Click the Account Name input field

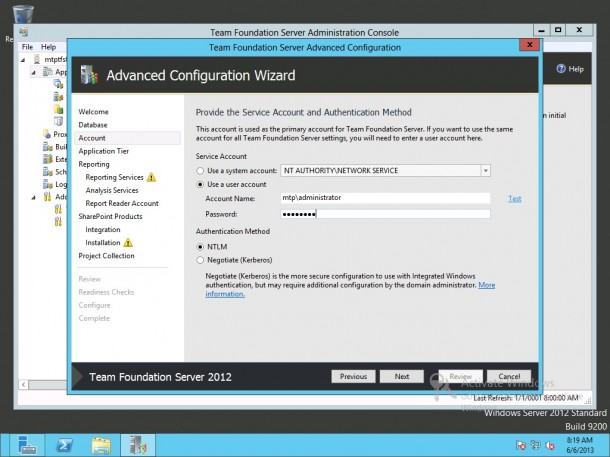(385, 198)
